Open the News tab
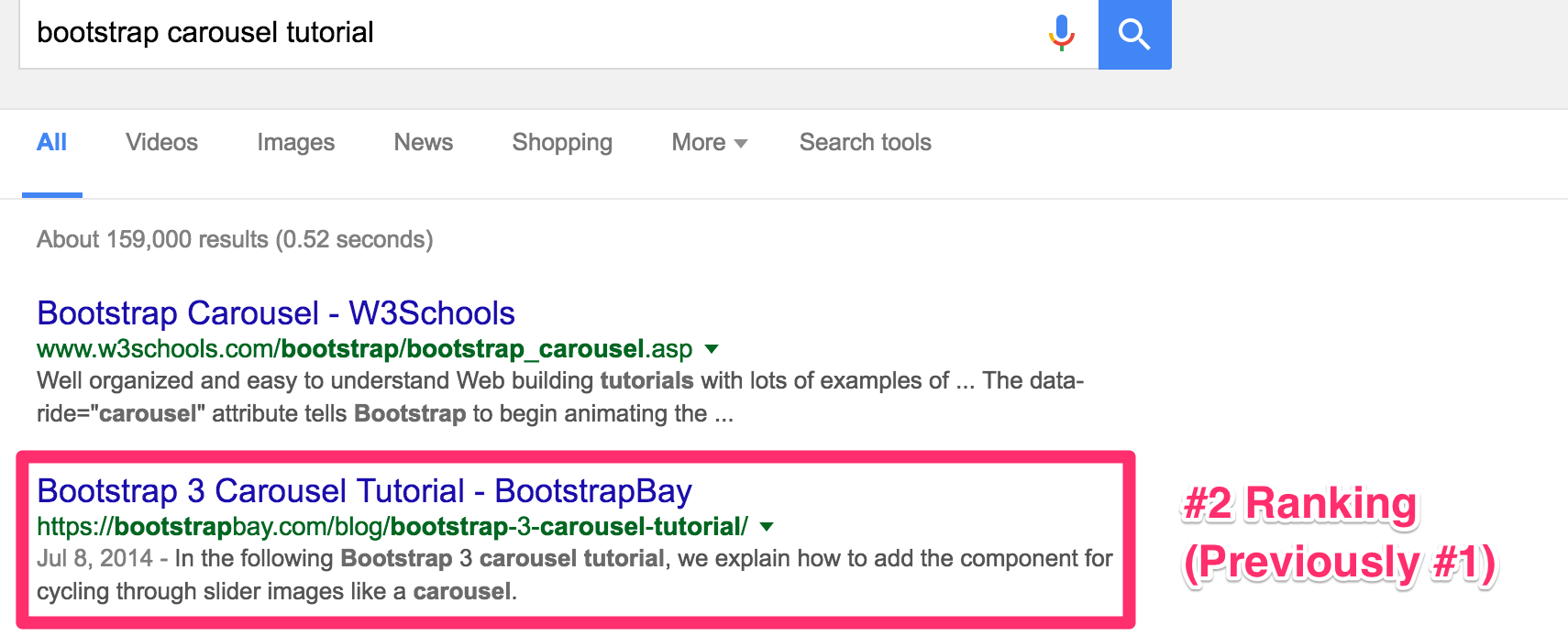Image resolution: width=1568 pixels, height=636 pixels. [x=423, y=143]
